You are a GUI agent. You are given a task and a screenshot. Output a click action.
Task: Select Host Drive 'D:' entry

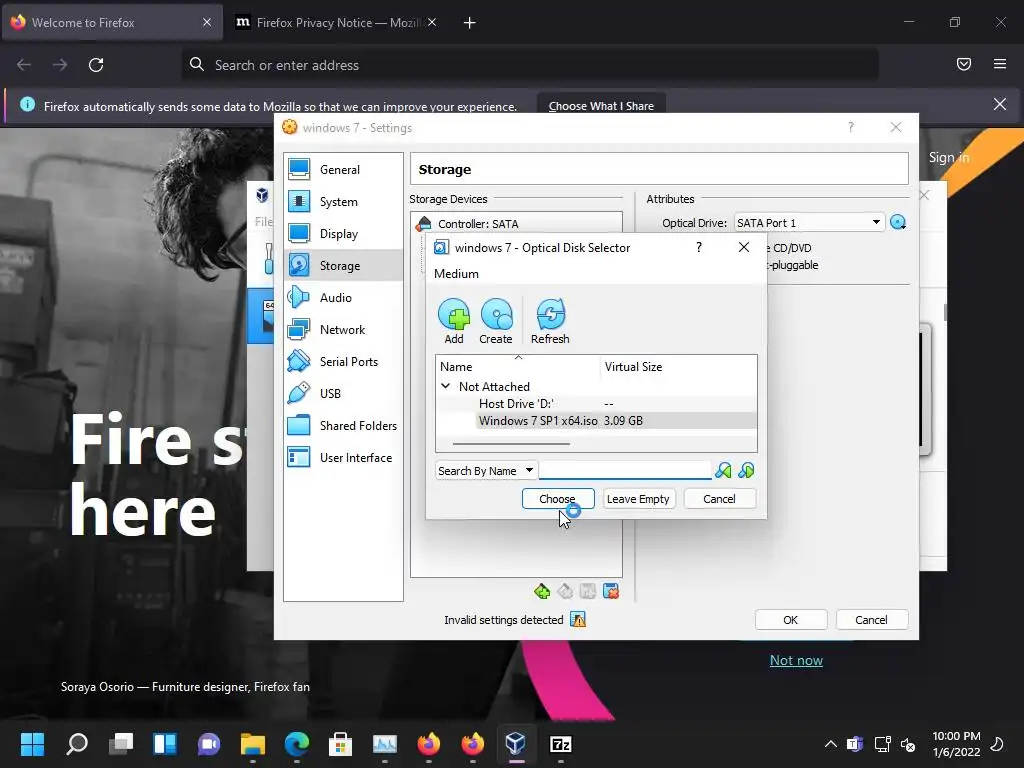coord(516,404)
